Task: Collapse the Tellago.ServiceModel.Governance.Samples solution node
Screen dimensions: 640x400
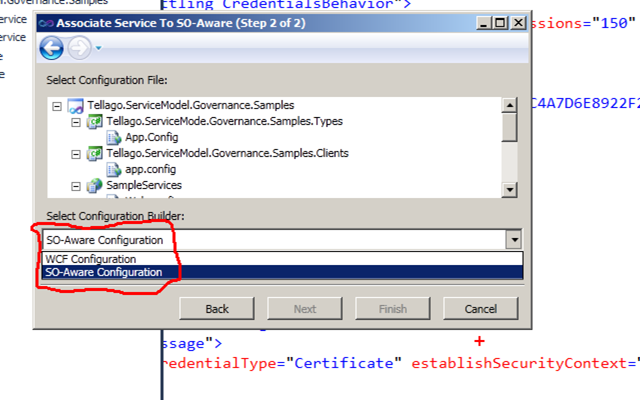Action: 57,107
